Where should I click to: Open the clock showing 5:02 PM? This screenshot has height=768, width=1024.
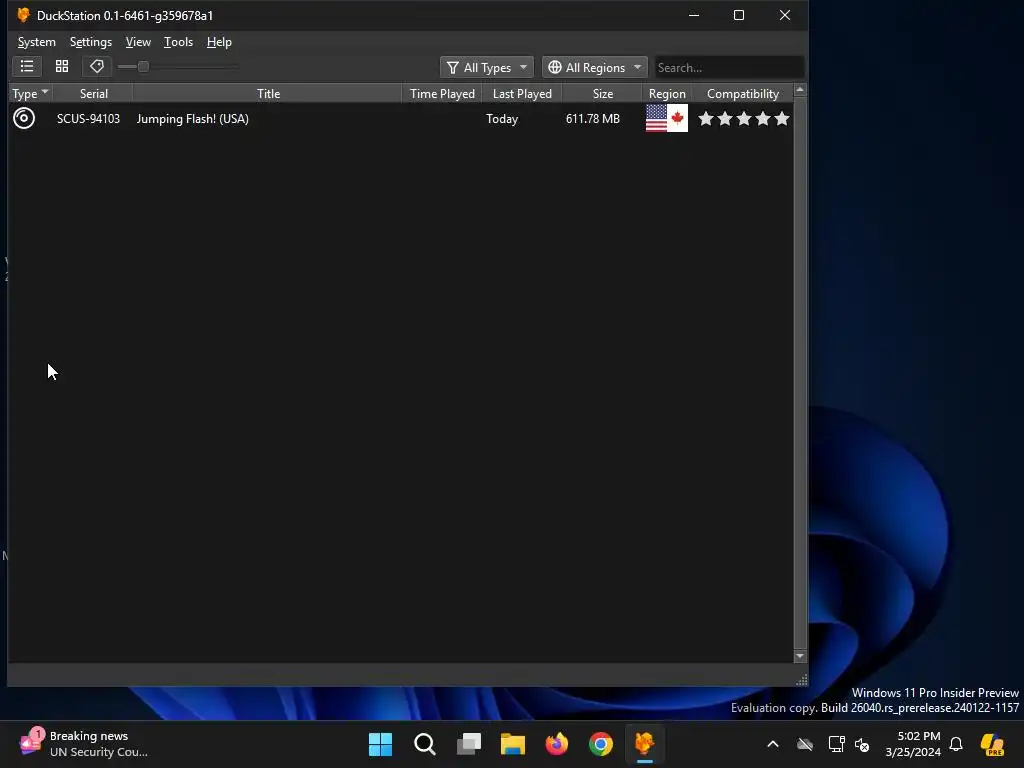(913, 744)
